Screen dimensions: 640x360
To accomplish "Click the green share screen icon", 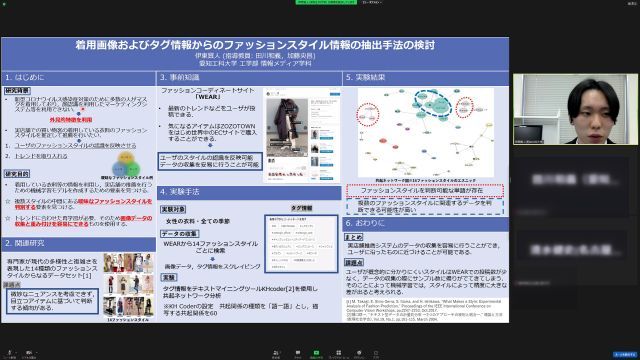I will [316, 353].
